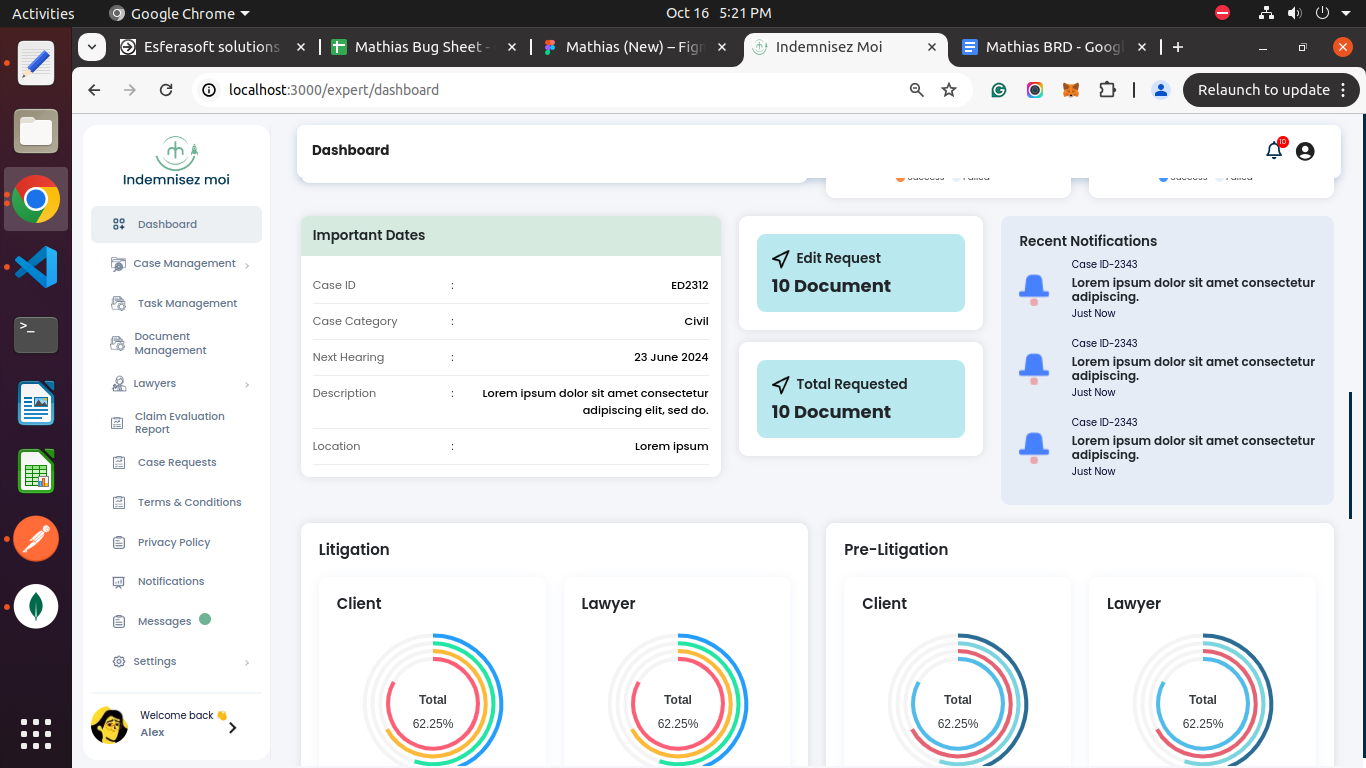Reload the page using refresh icon
This screenshot has height=768, width=1366.
tap(166, 90)
